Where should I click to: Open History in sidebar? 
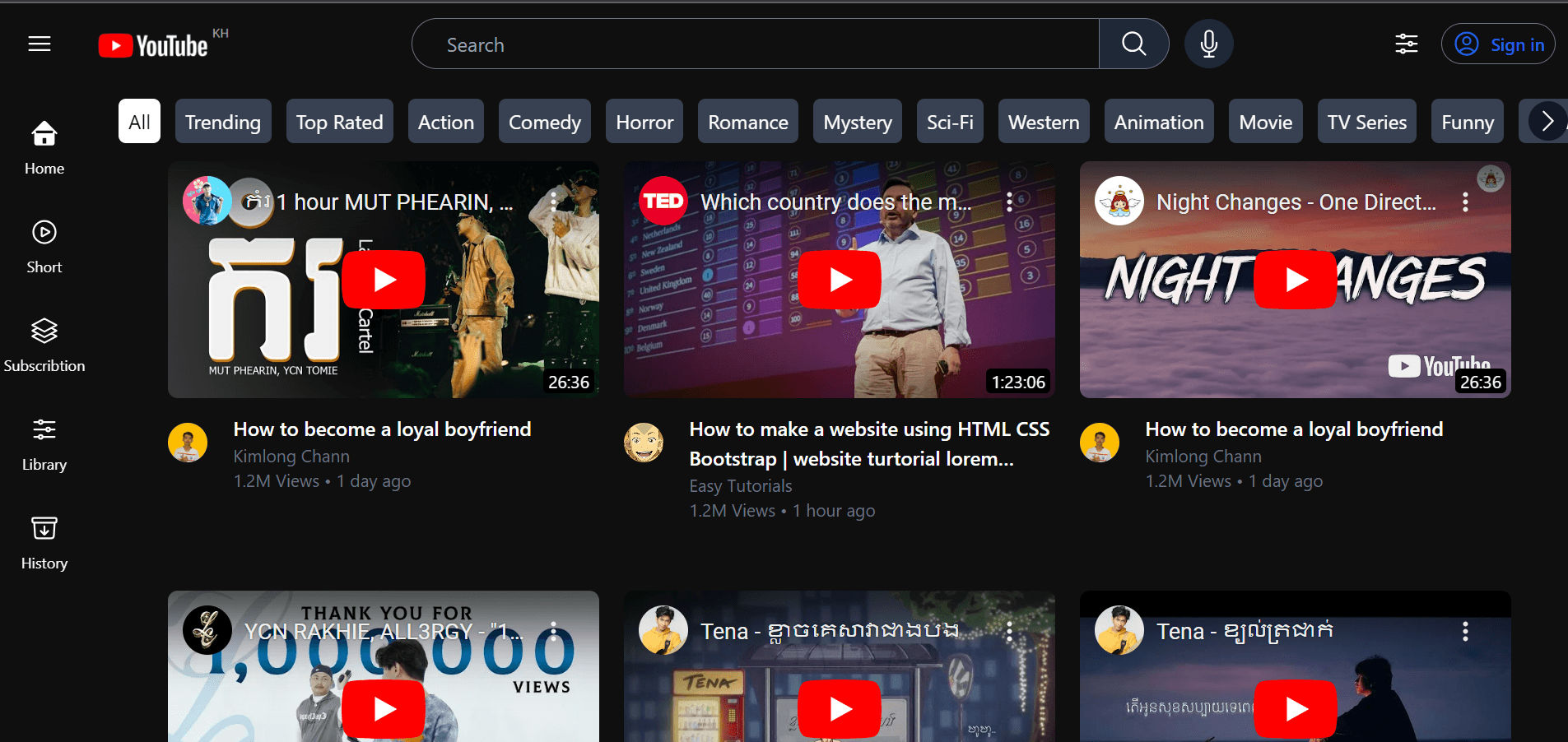point(44,542)
